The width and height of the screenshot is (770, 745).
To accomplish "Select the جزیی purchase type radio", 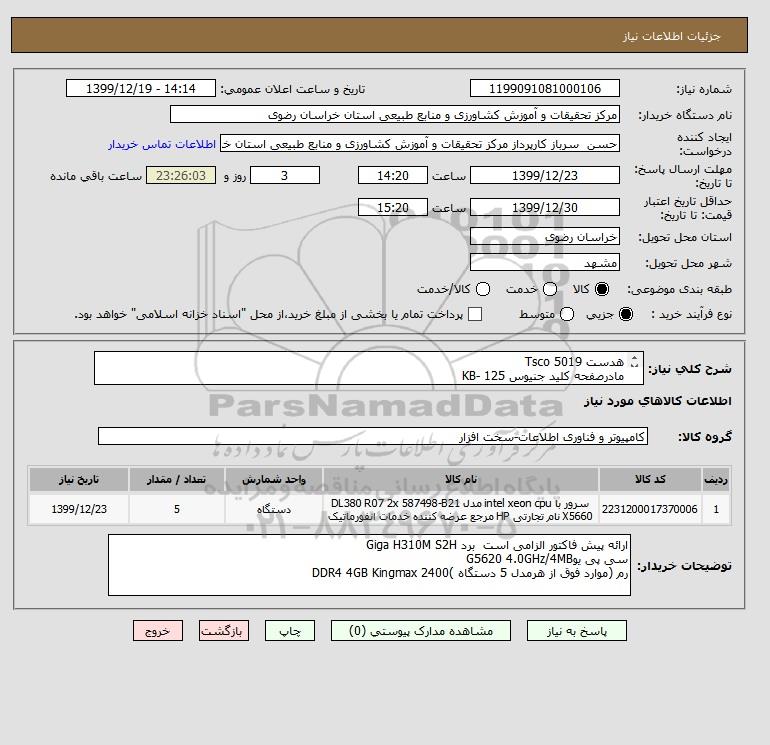I will (626, 314).
